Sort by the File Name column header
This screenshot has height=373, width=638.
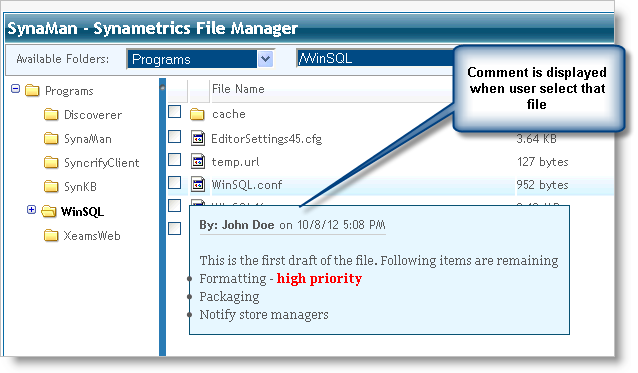click(x=238, y=89)
